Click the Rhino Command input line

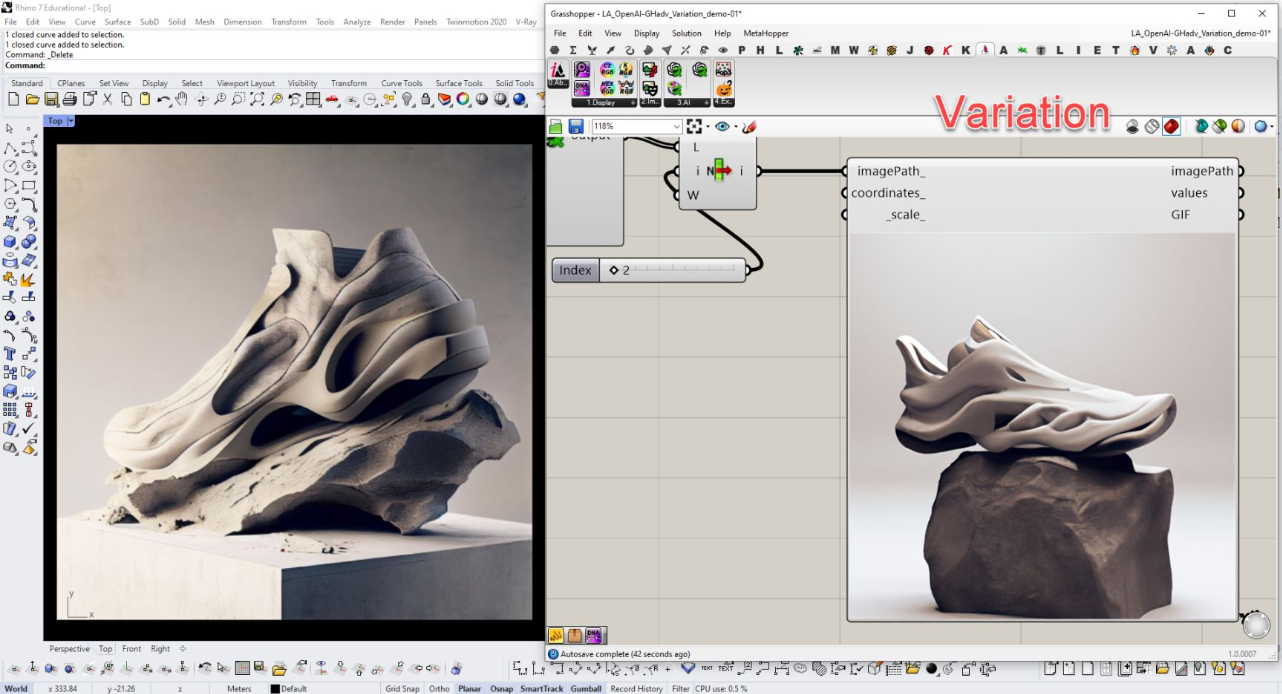pyautogui.click(x=270, y=65)
